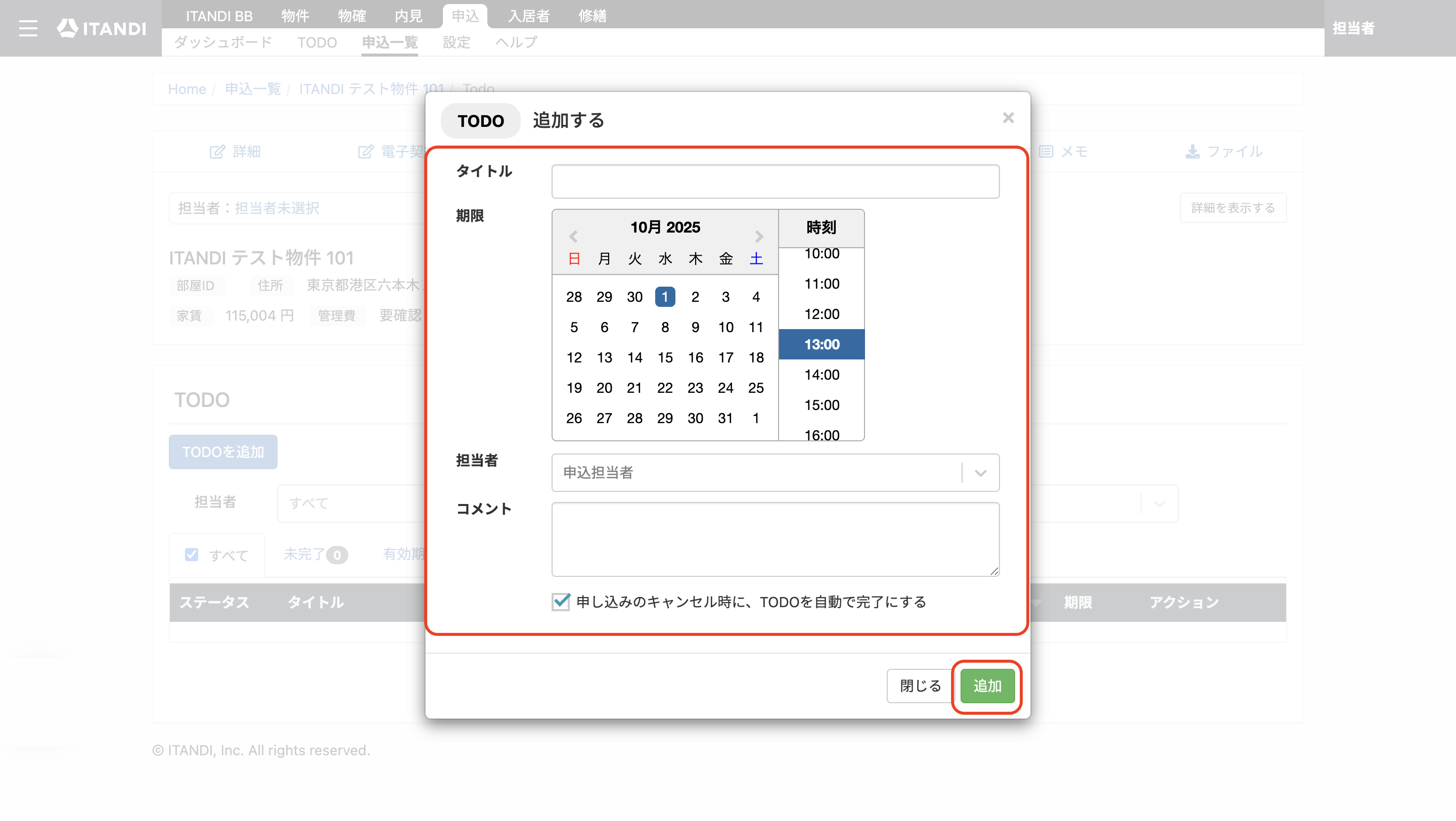Open 設定 submenu item
The height and width of the screenshot is (821, 1456).
456,42
